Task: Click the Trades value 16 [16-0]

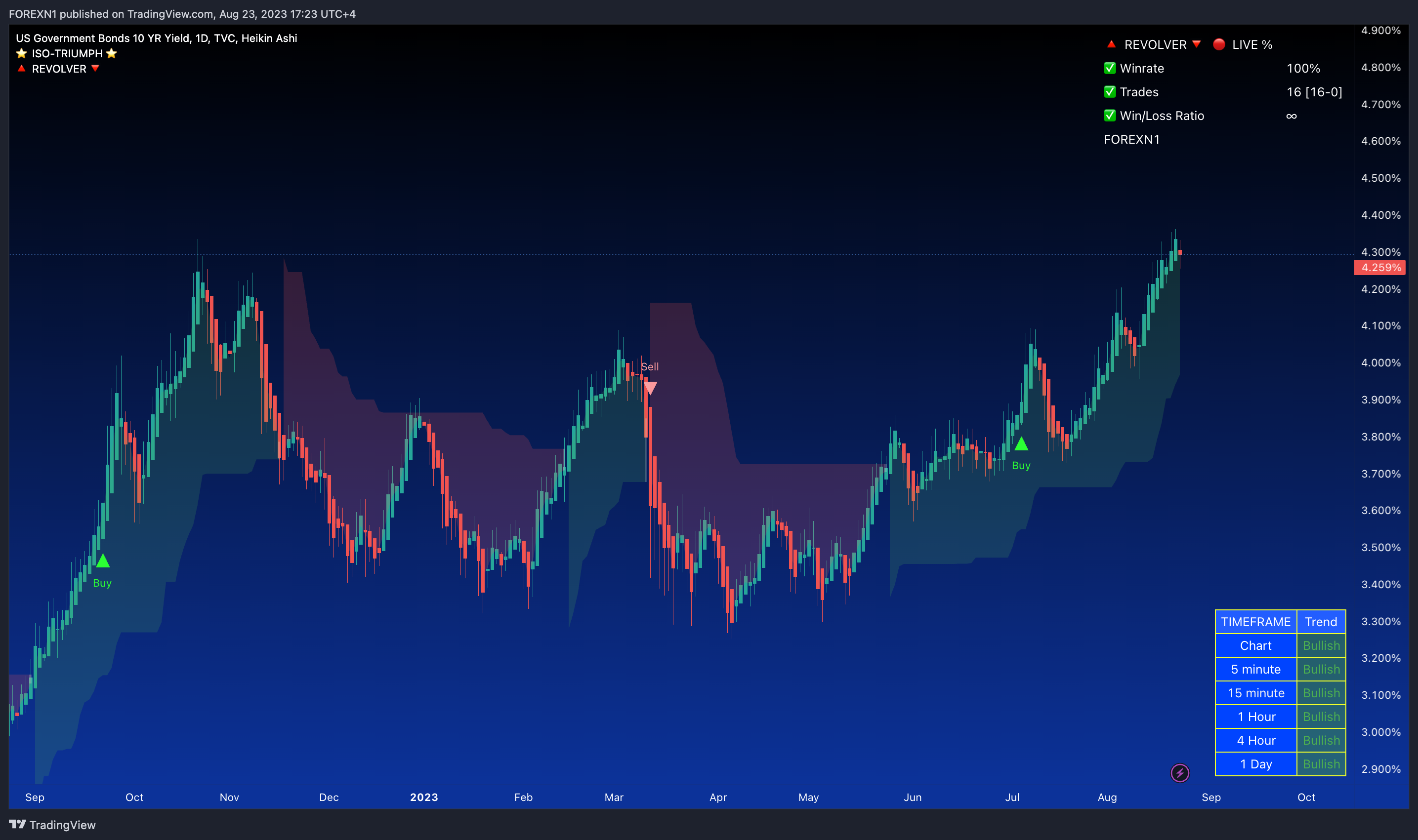Action: [1314, 92]
